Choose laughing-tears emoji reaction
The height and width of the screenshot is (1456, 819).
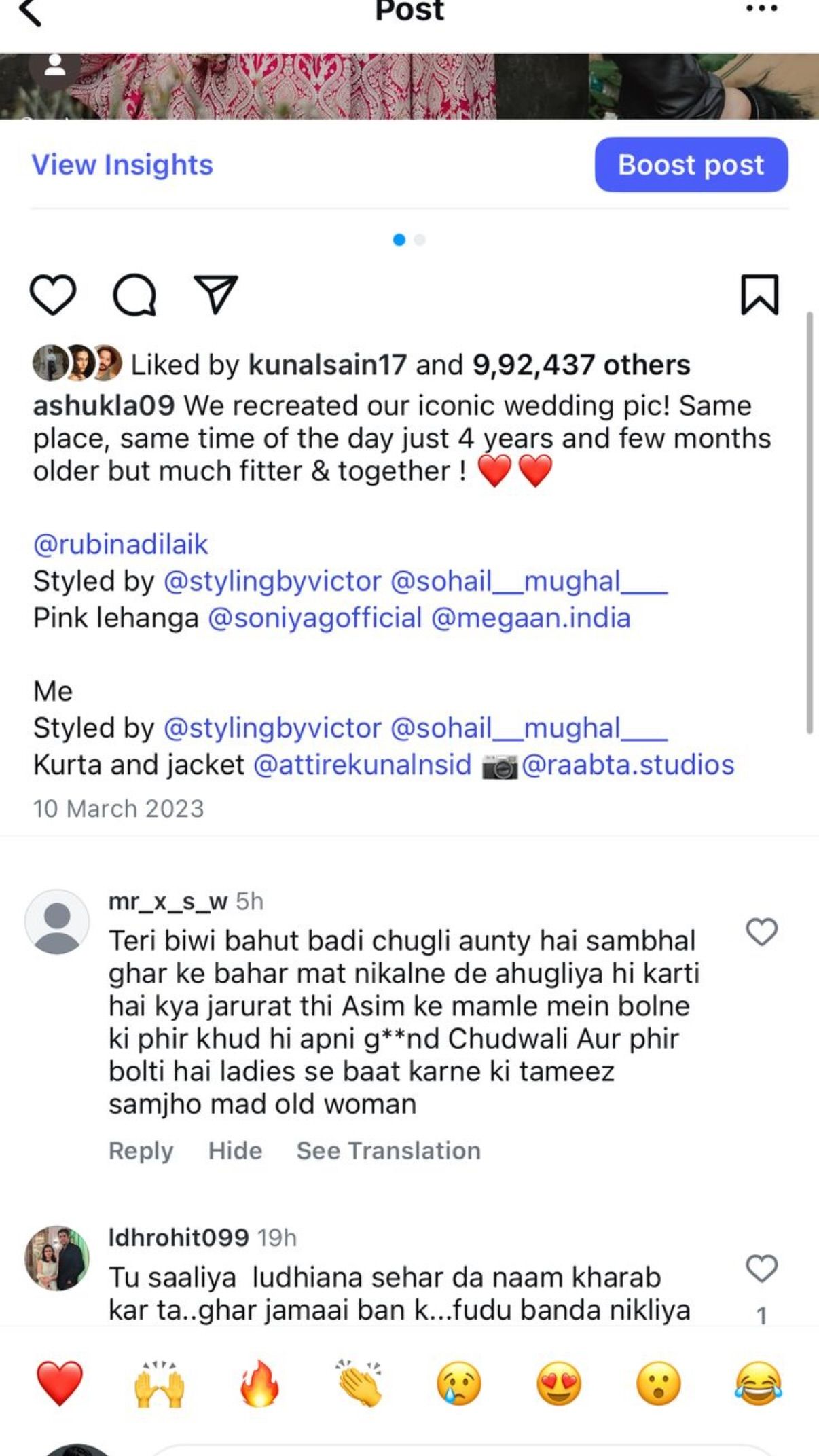click(758, 1383)
